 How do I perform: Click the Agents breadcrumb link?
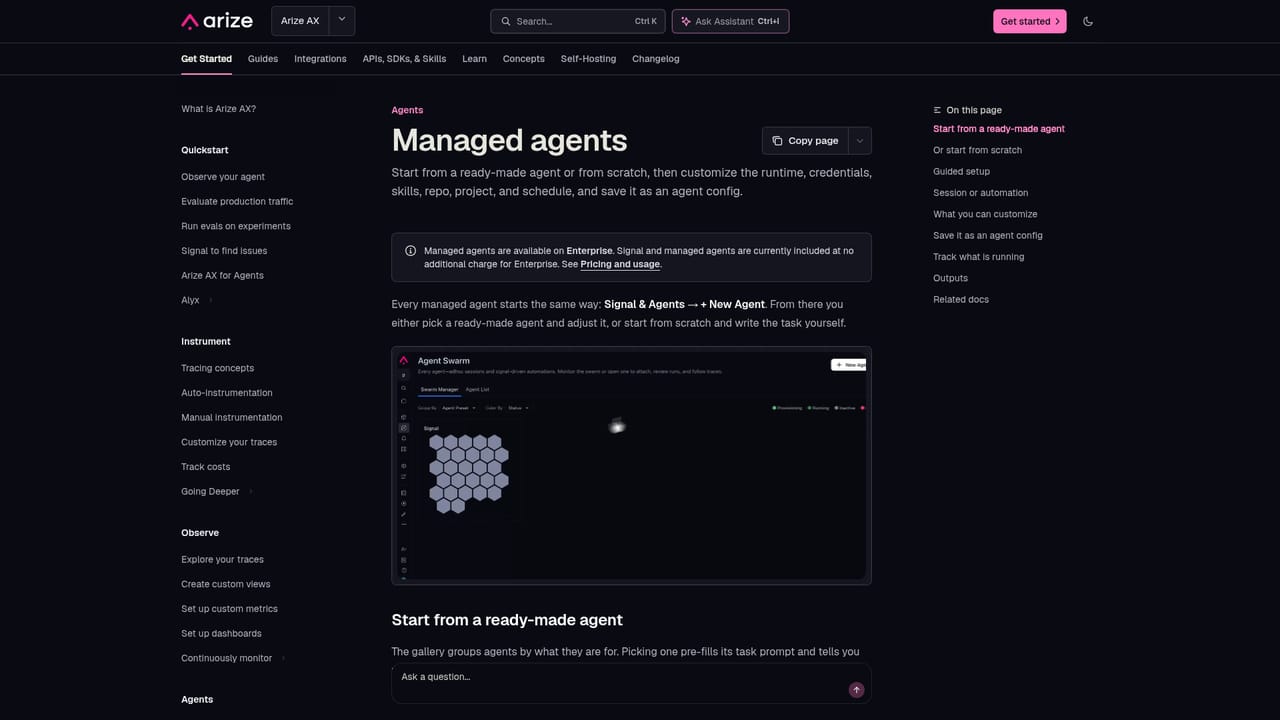(x=407, y=110)
